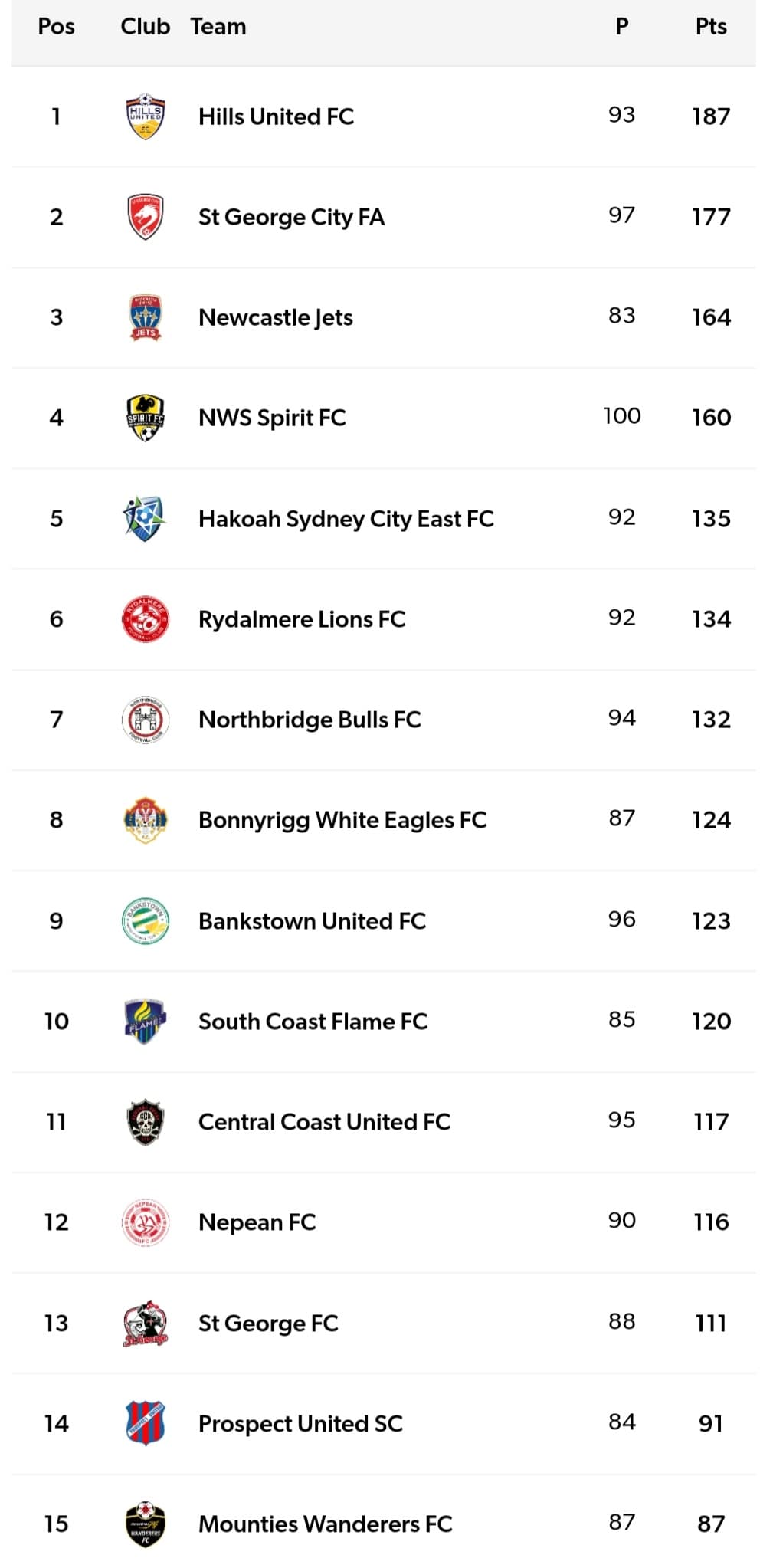
Task: Click the Pos column header
Action: coord(56,27)
